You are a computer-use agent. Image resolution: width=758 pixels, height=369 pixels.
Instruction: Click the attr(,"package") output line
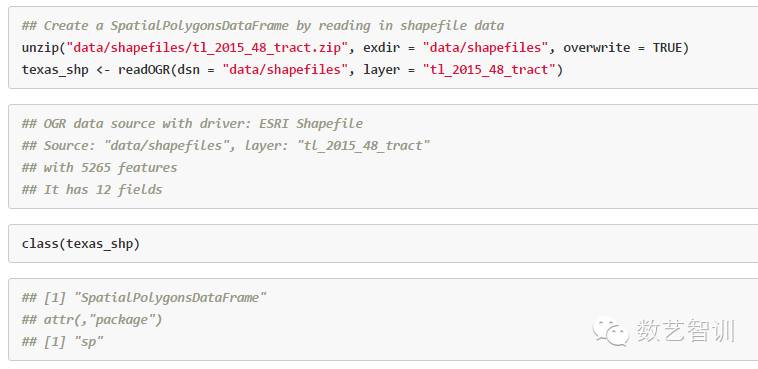(92, 320)
